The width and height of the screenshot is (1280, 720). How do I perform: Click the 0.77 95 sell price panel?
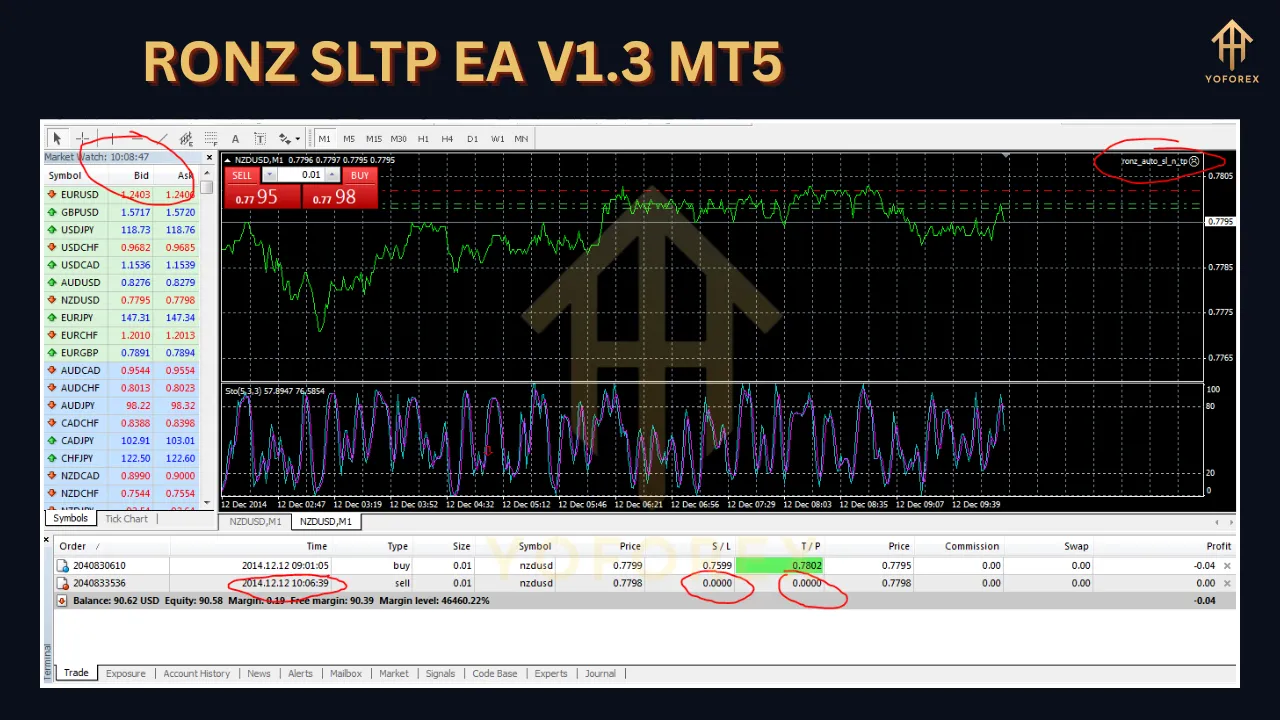(263, 197)
